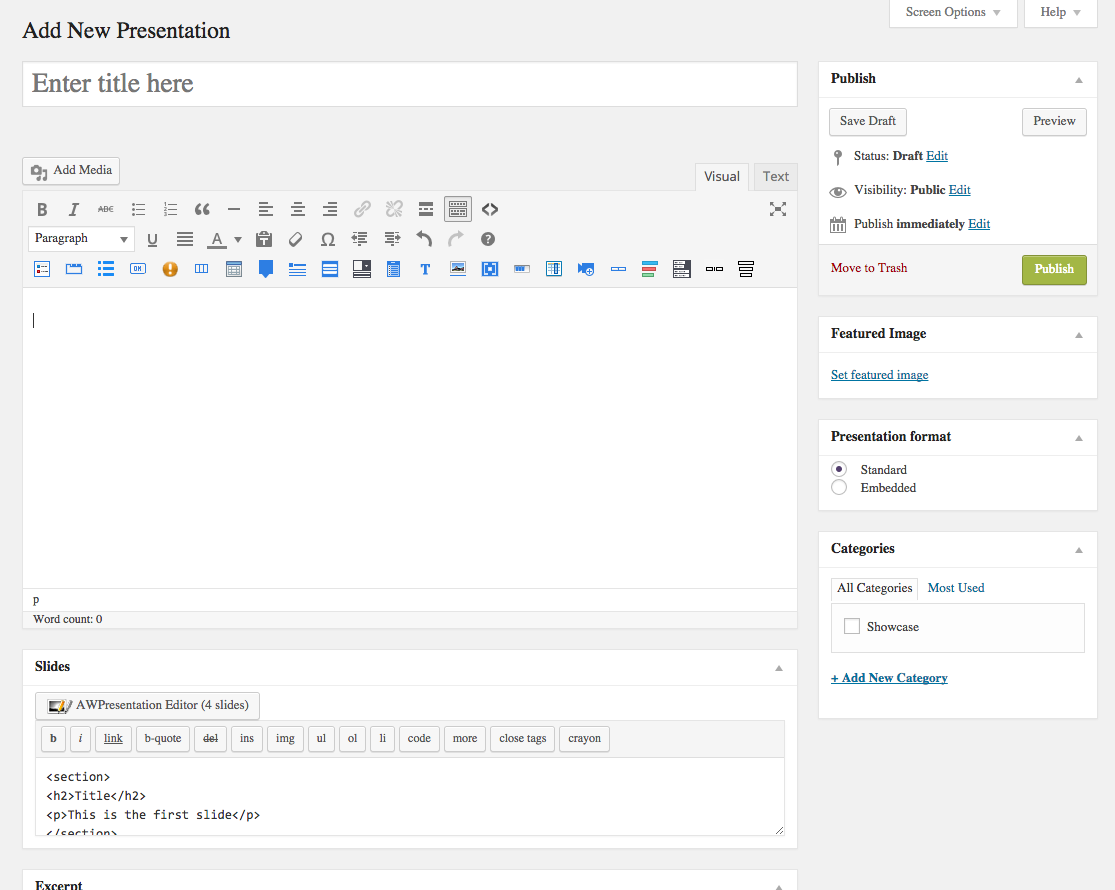Click the green Publish button
This screenshot has height=890, width=1115.
(1054, 269)
